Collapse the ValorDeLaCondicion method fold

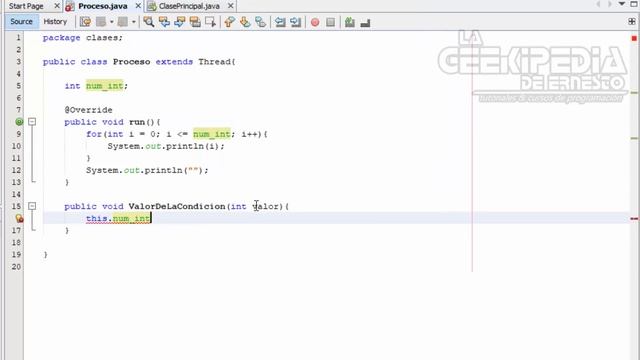point(32,206)
